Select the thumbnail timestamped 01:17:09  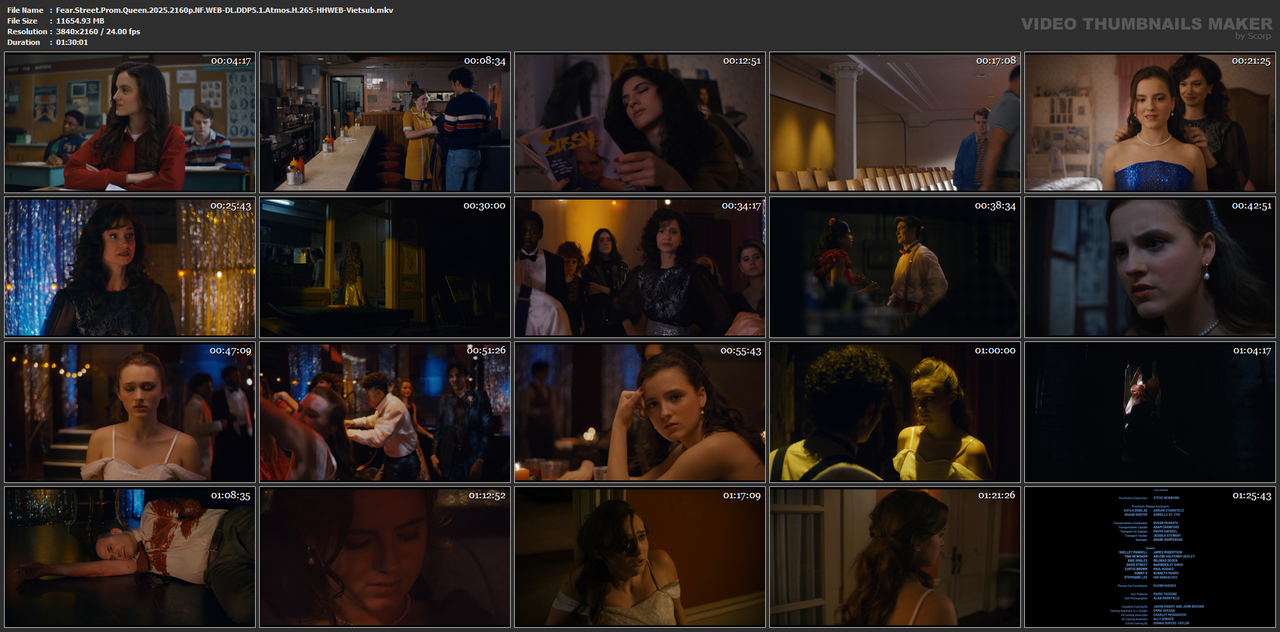640,557
